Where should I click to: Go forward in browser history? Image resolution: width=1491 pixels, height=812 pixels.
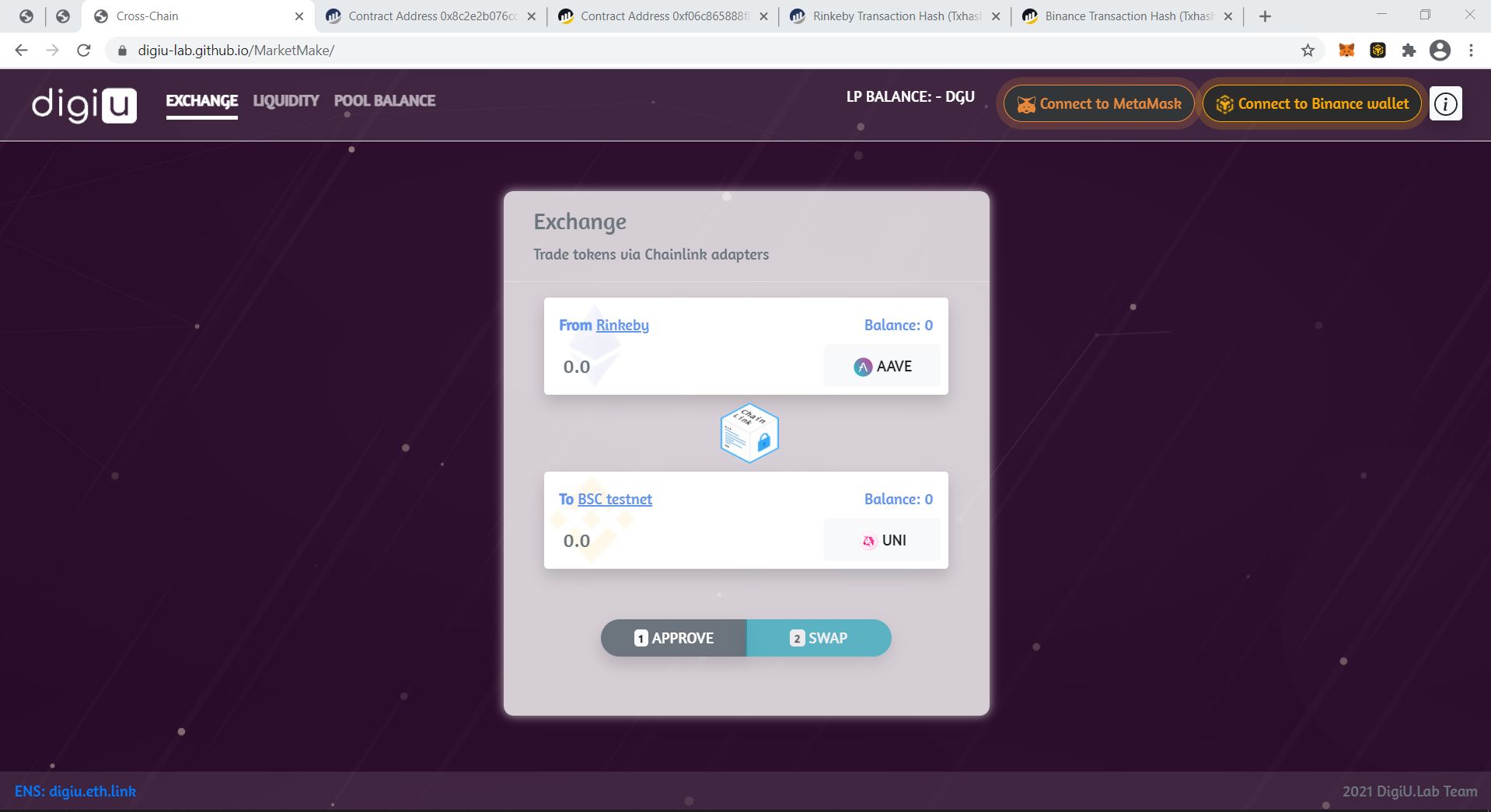pyautogui.click(x=53, y=51)
